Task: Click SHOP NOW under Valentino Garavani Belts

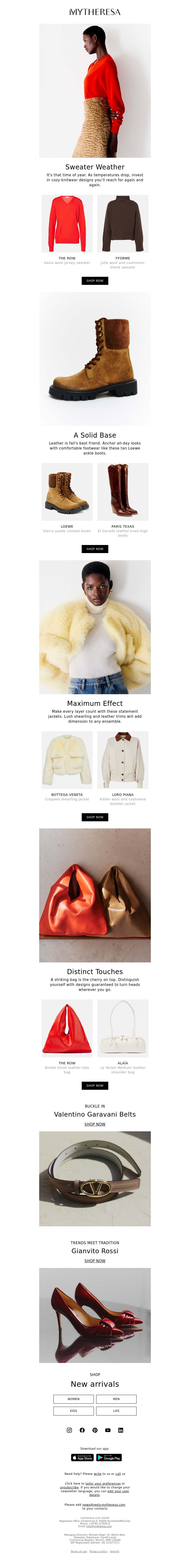Action: click(x=95, y=1124)
